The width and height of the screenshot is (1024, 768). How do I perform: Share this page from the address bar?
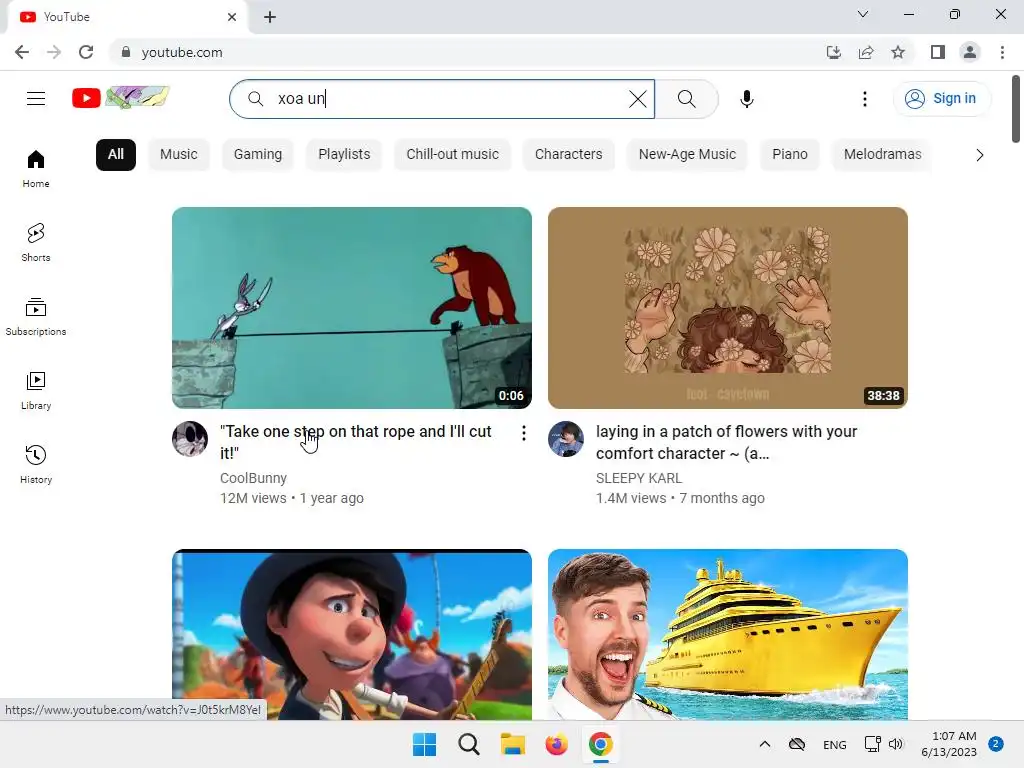pyautogui.click(x=866, y=52)
